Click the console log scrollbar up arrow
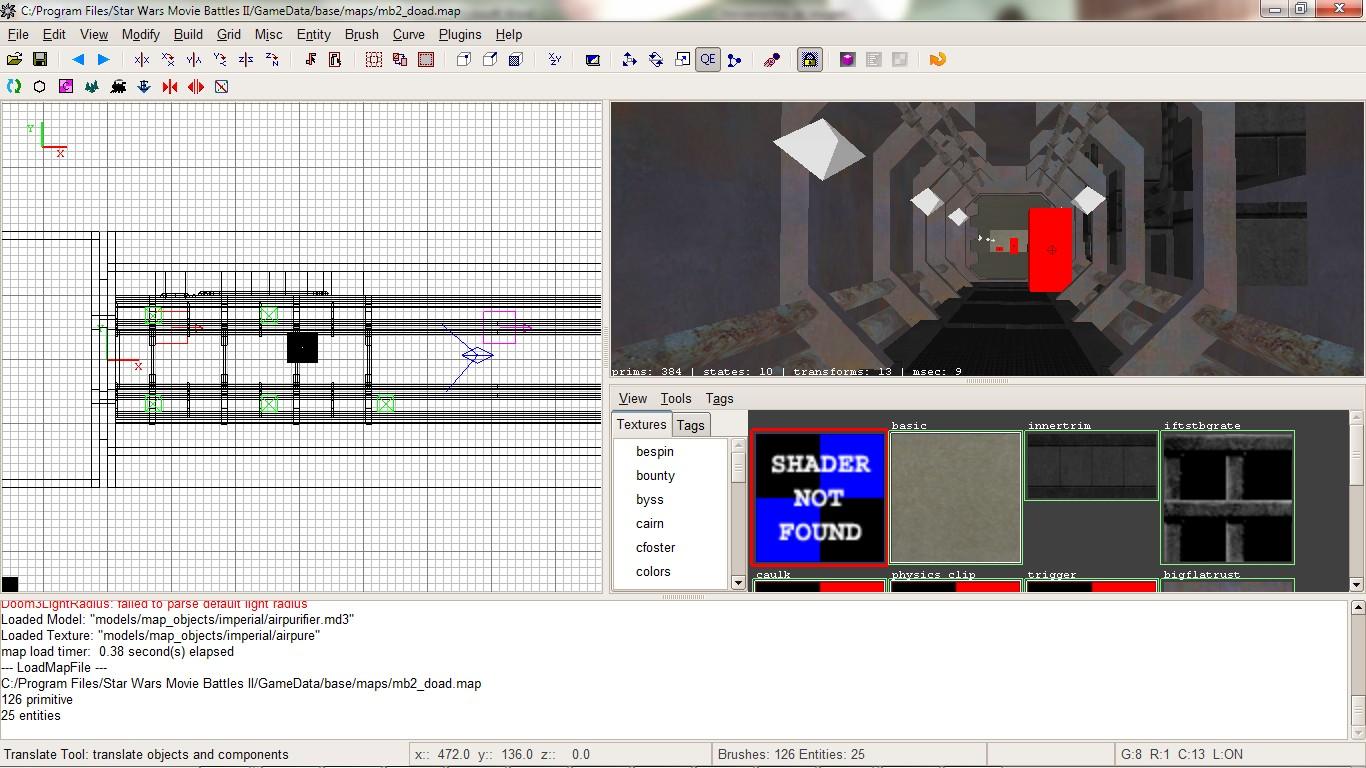Viewport: 1366px width, 768px height. 1358,607
